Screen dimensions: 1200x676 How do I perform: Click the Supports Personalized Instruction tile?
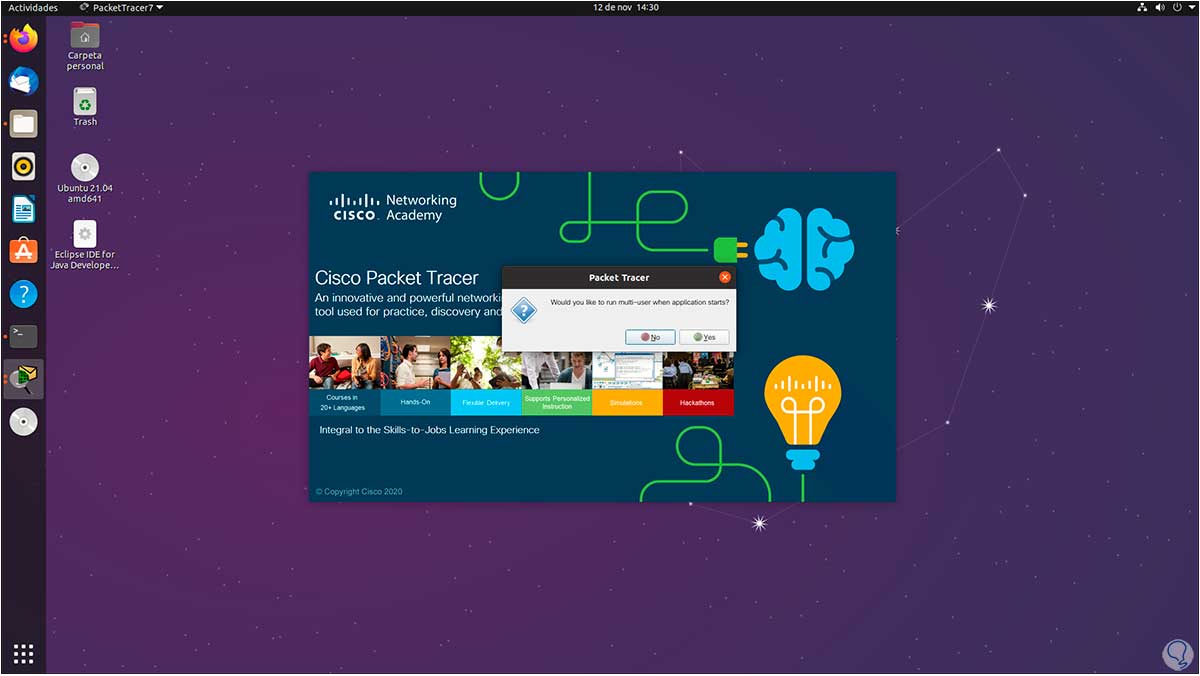tap(557, 402)
